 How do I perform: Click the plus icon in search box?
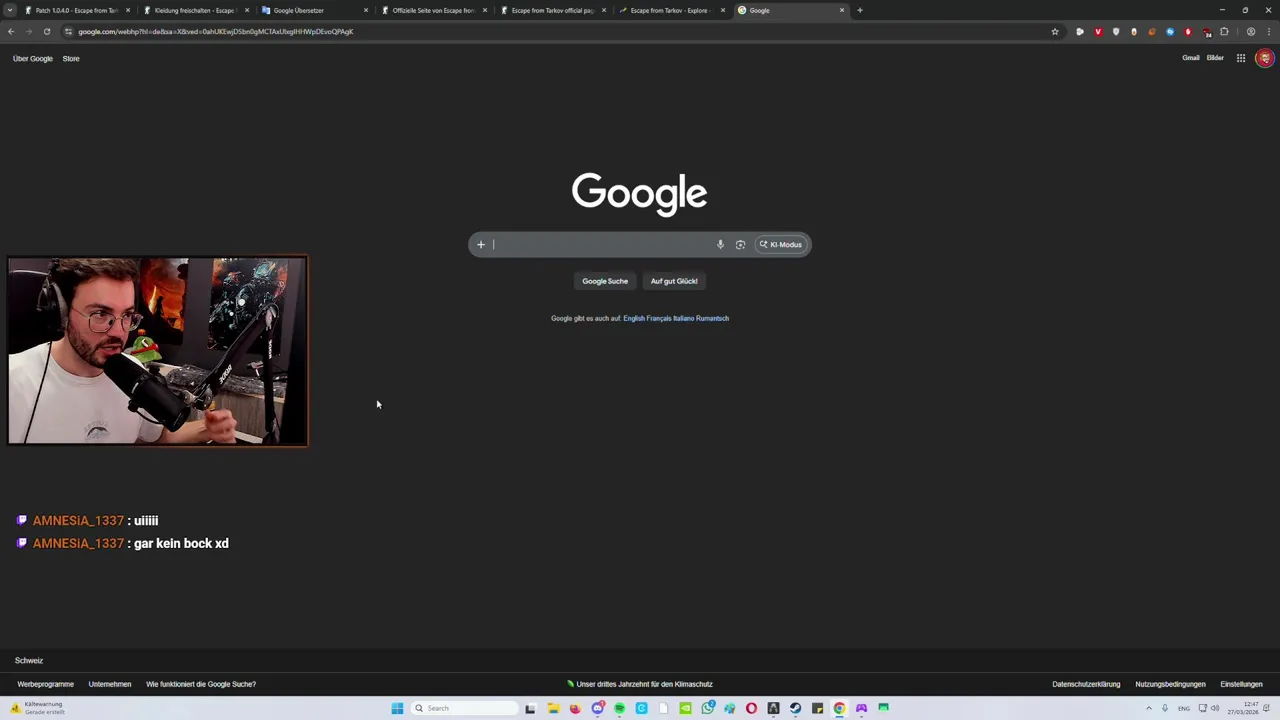(481, 244)
